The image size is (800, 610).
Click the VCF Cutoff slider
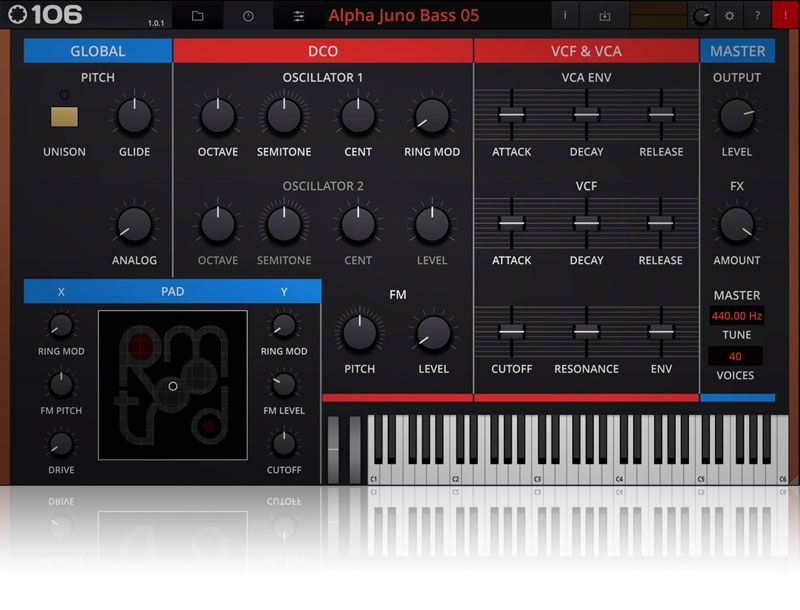coord(511,331)
